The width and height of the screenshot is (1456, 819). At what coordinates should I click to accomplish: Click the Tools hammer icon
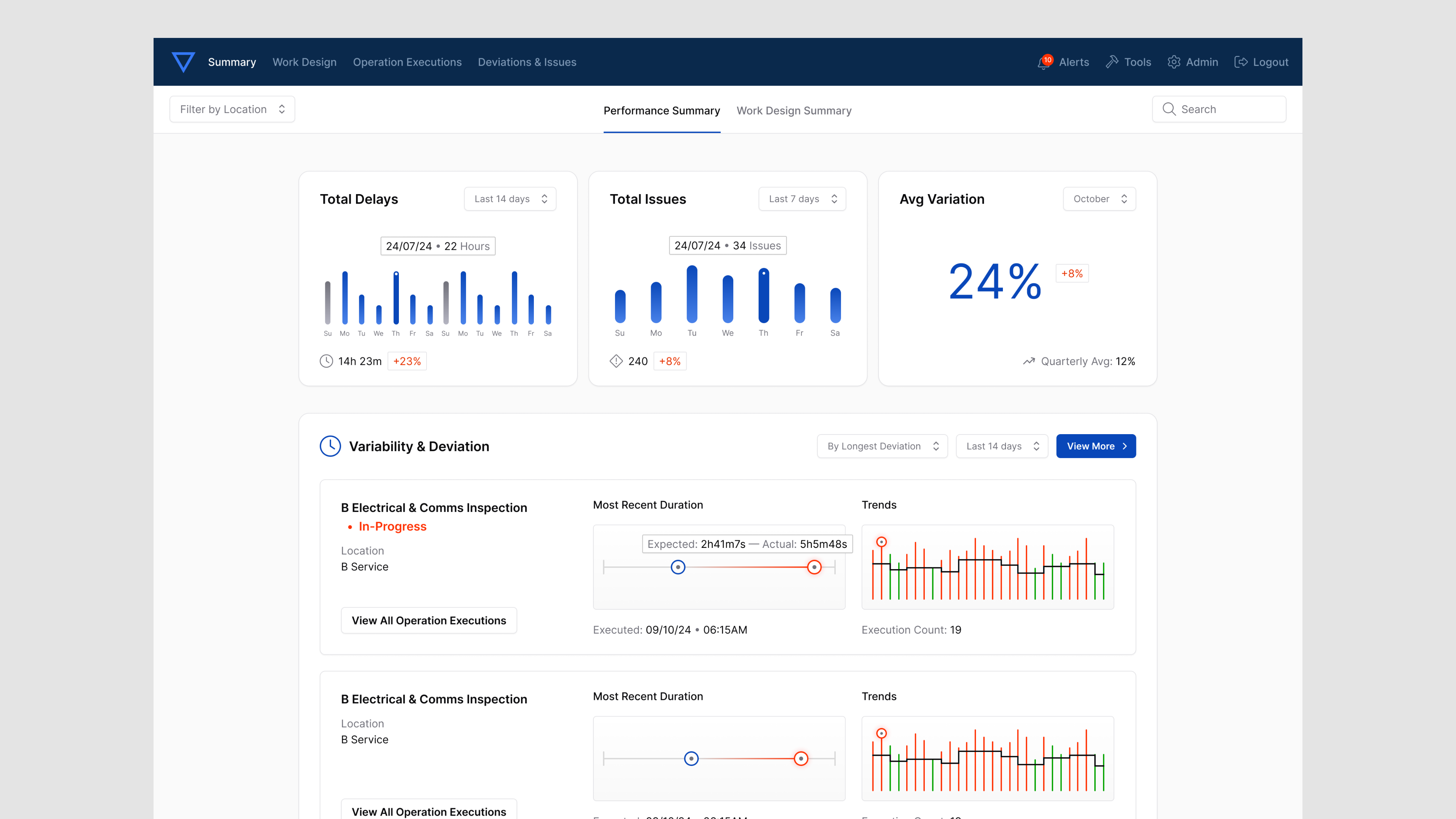1112,62
